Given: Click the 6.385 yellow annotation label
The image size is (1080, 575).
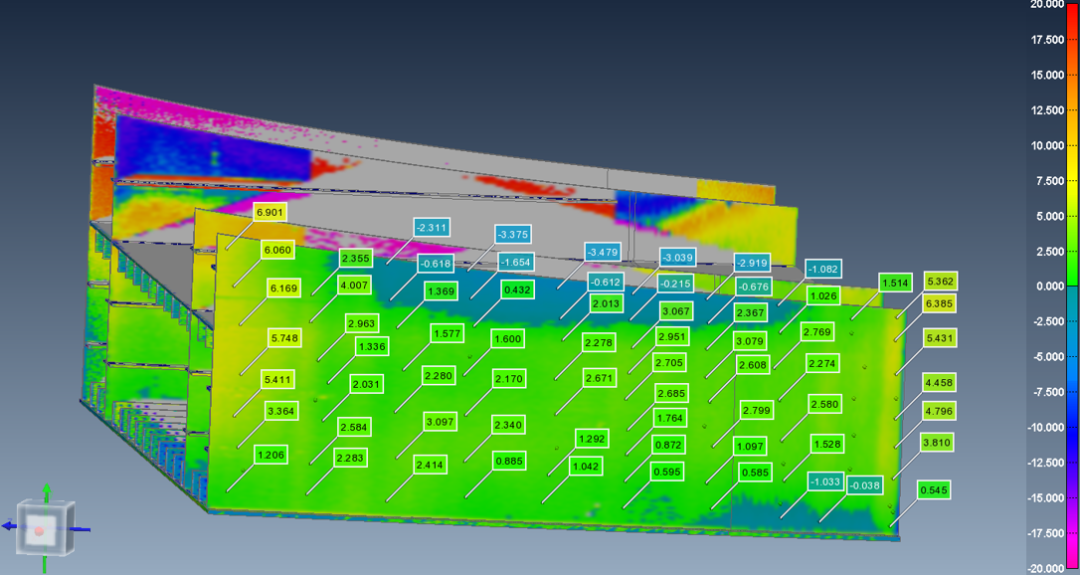Looking at the screenshot, I should click(x=940, y=303).
